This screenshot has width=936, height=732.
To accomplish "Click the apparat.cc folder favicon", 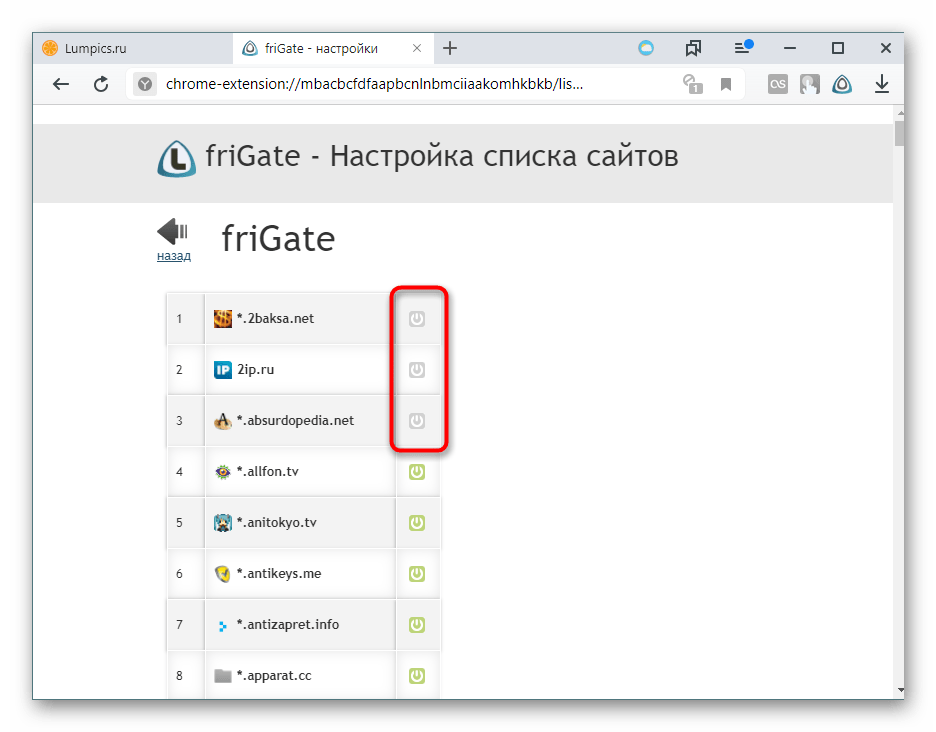I will pos(223,676).
